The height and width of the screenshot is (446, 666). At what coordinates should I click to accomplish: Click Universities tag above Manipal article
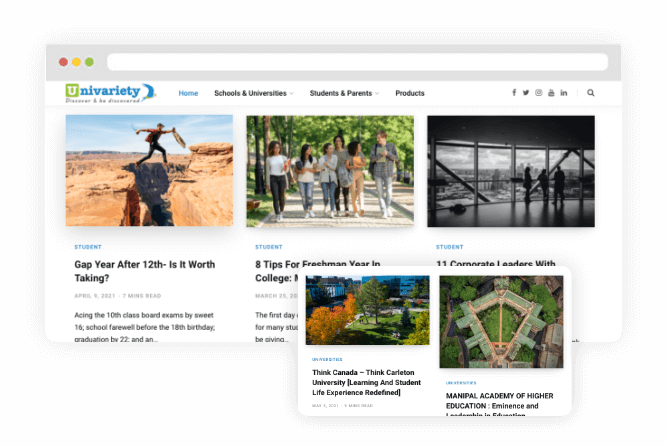461,383
